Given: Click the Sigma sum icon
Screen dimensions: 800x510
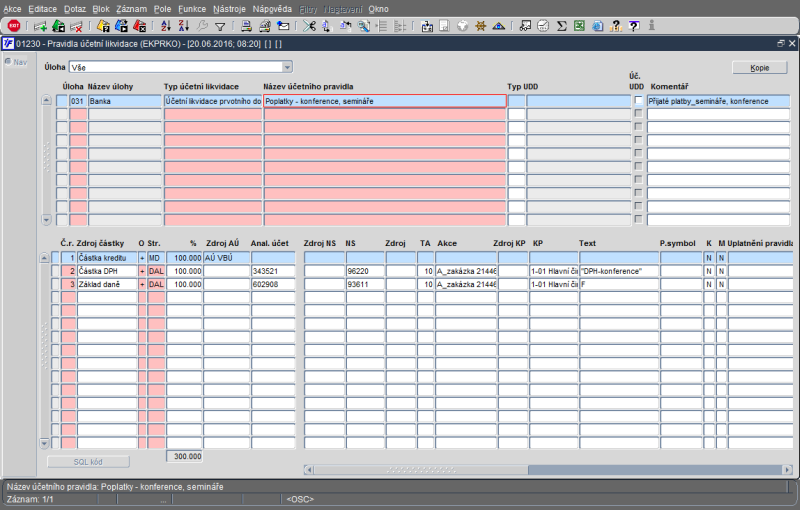Looking at the screenshot, I should (561, 26).
